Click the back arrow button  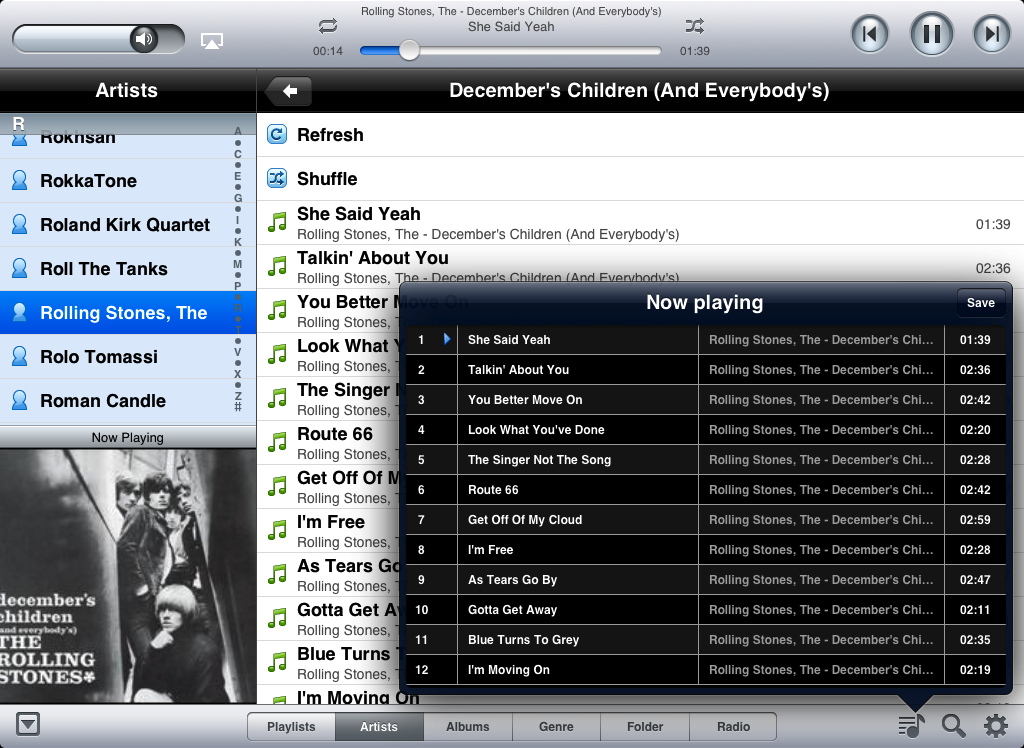point(289,91)
